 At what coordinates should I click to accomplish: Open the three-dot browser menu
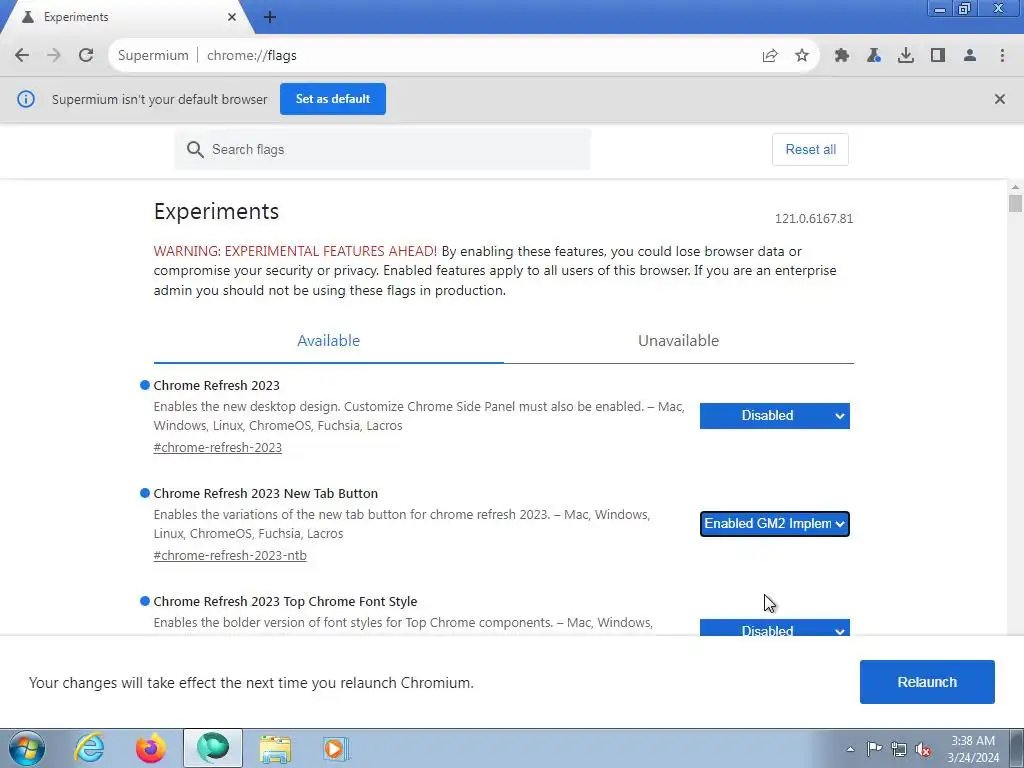[1002, 56]
